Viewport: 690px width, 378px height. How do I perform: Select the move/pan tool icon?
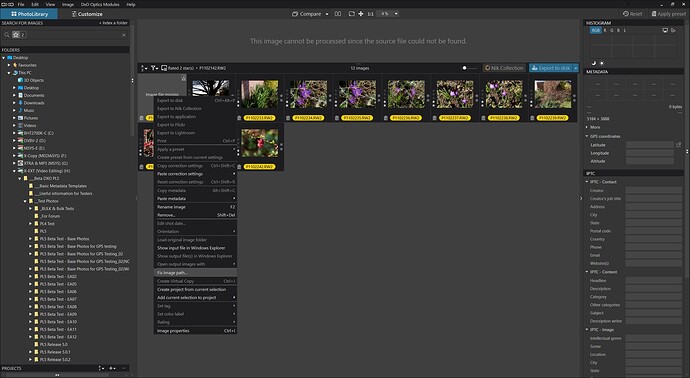[361, 14]
